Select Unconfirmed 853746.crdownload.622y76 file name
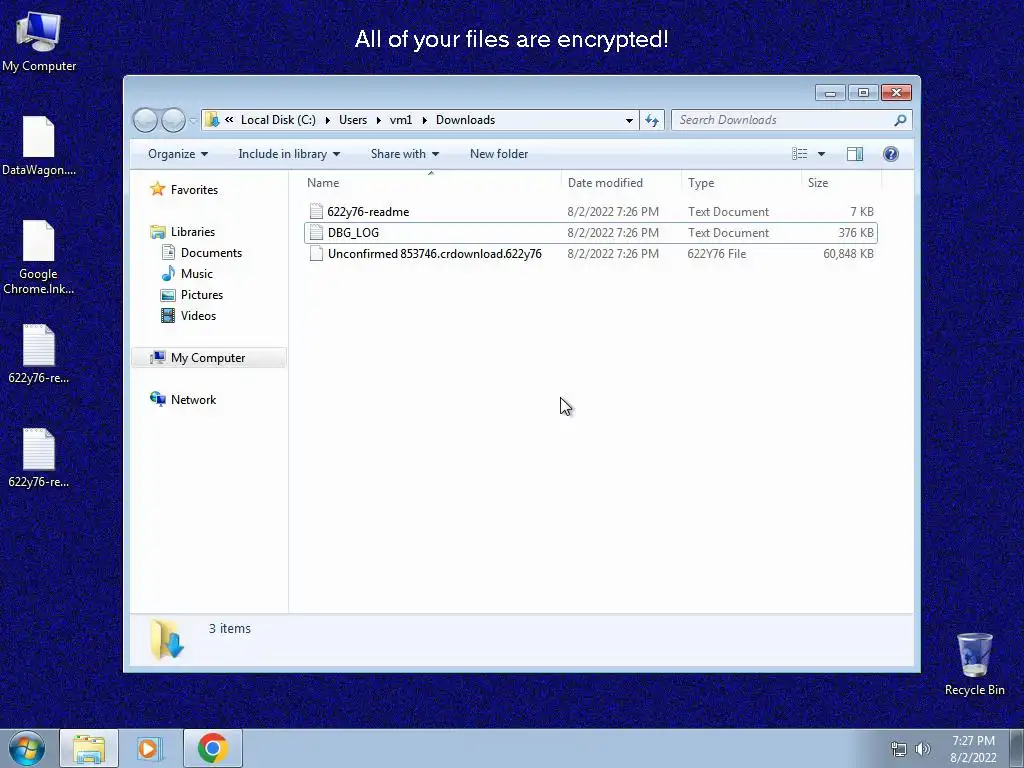 434,254
